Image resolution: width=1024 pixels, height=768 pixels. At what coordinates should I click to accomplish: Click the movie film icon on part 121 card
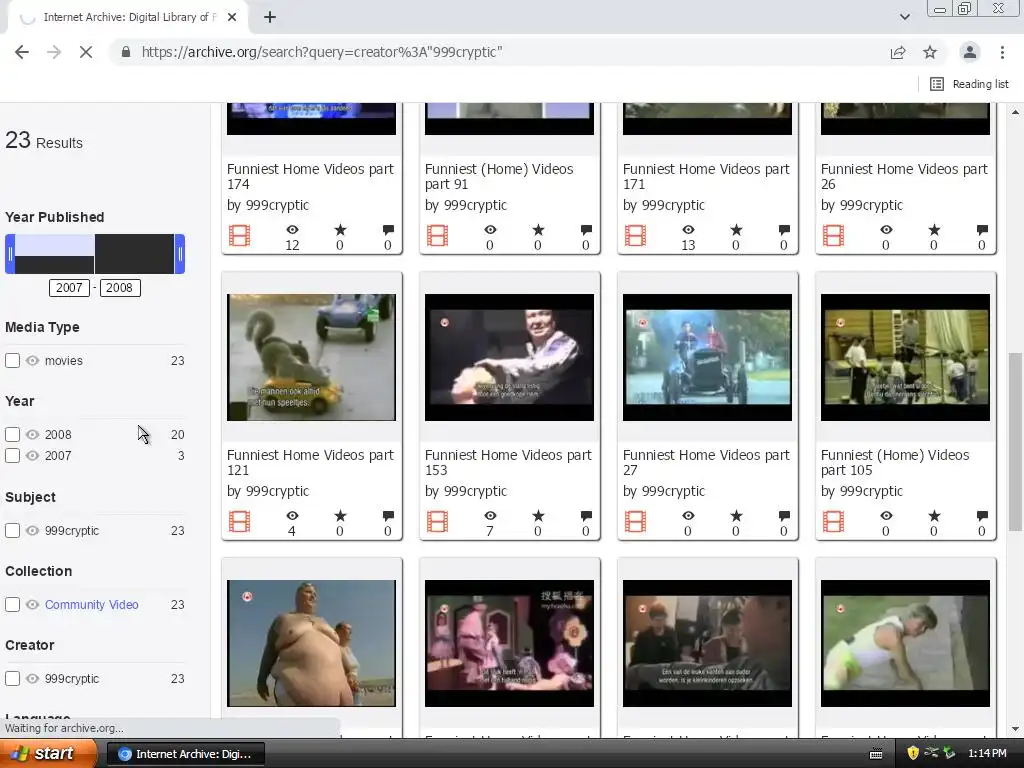(240, 521)
